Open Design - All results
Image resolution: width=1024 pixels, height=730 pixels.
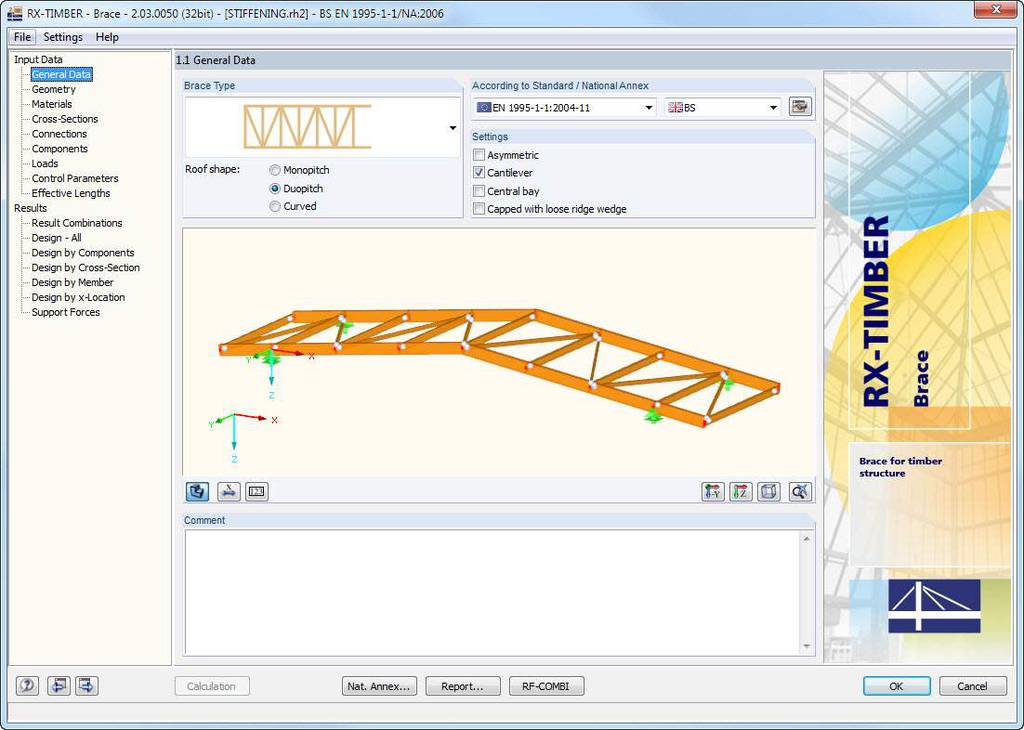56,238
